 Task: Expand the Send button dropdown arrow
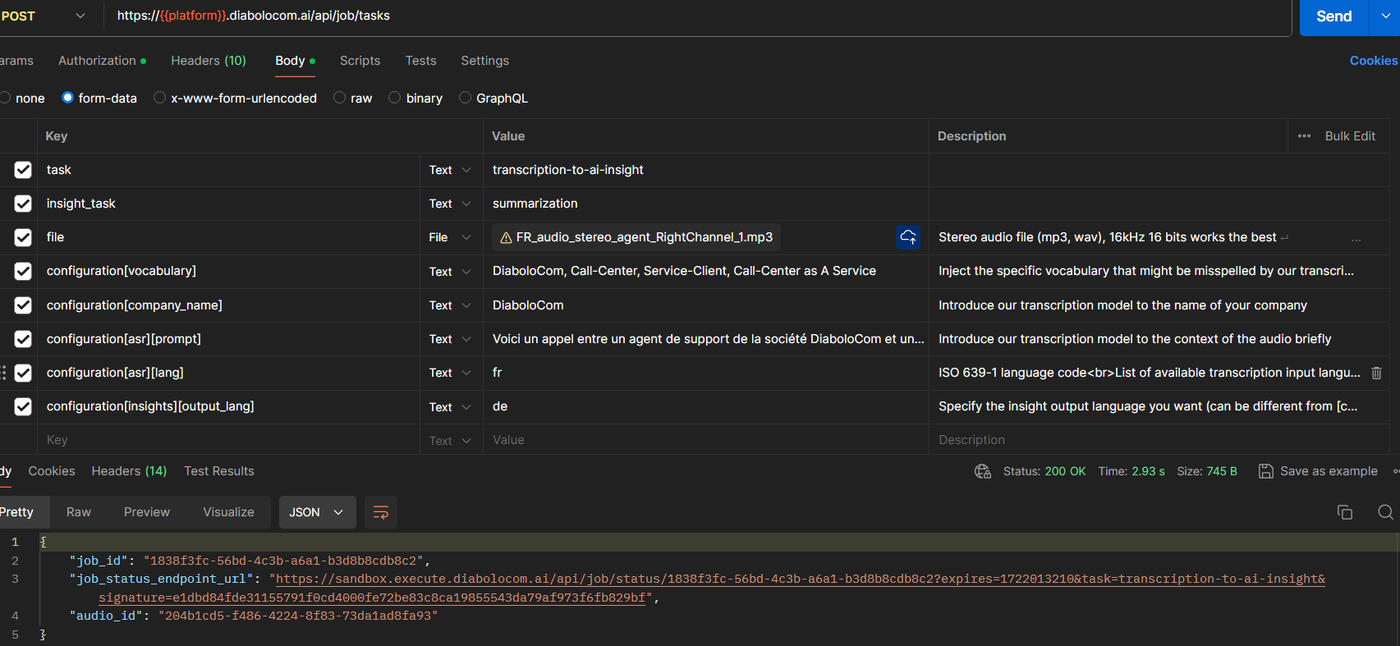(1386, 16)
